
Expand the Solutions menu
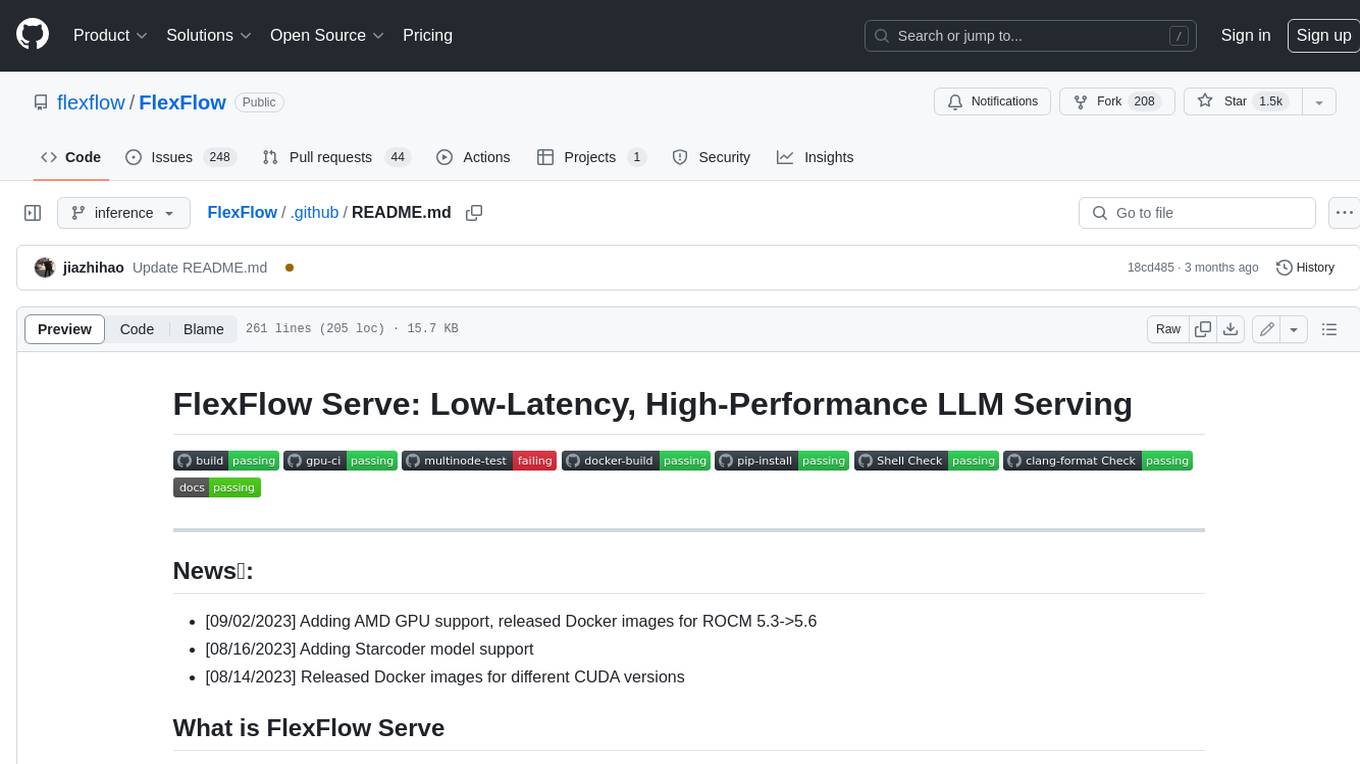[209, 35]
